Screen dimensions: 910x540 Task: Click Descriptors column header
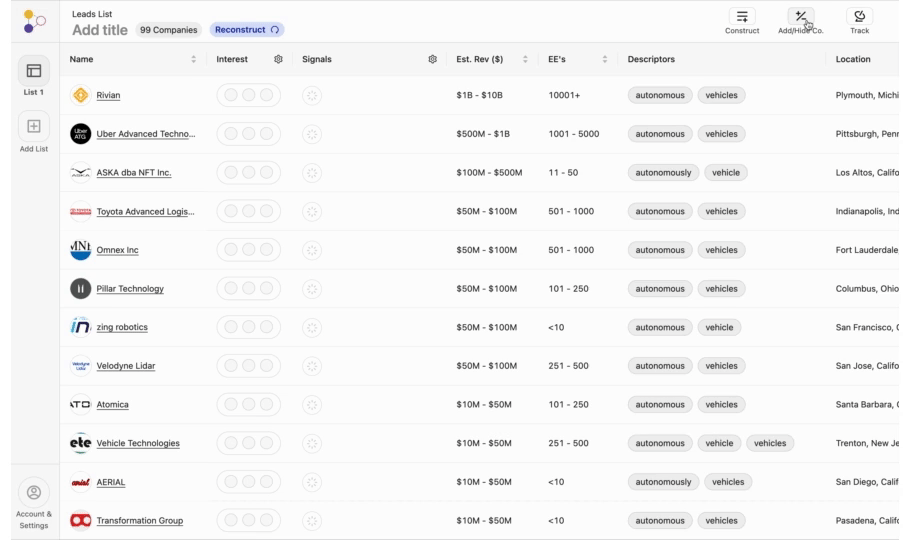tap(651, 59)
